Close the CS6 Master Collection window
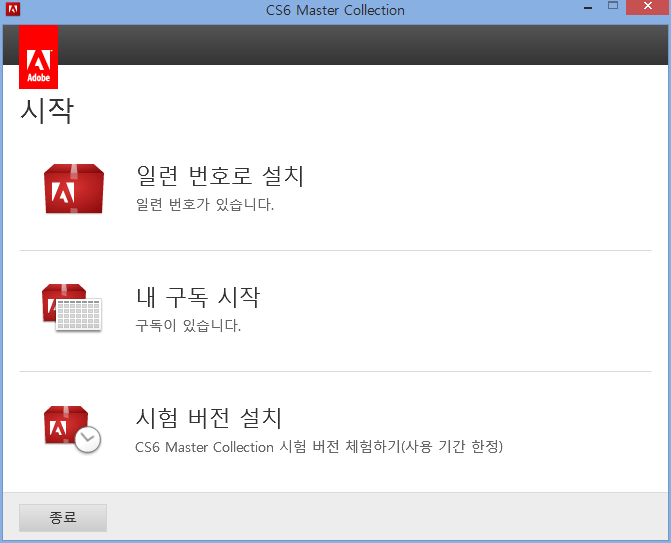 click(x=647, y=7)
